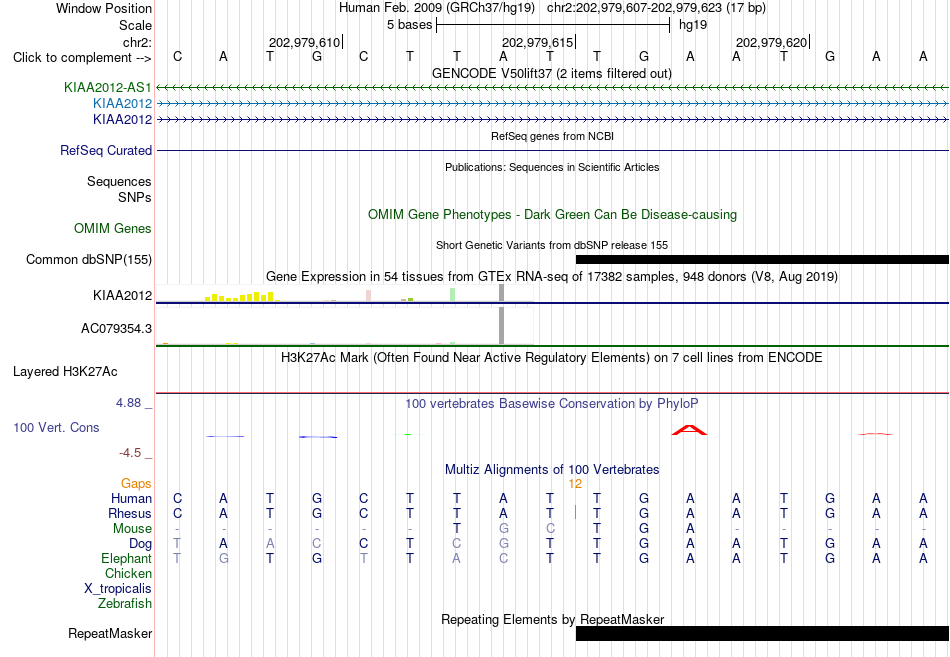
Task: Open Repeating Elements by RepeatMasker title
Action: pos(553,619)
